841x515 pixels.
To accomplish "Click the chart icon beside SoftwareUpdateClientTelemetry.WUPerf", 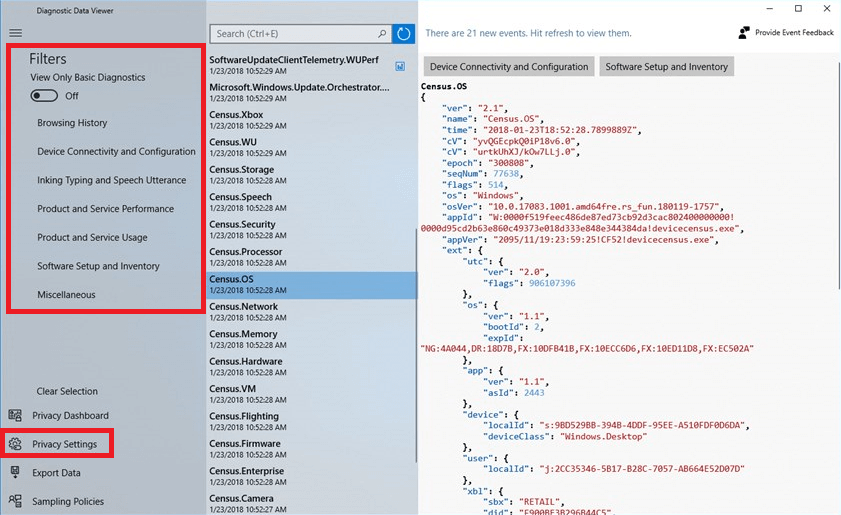I will tap(400, 67).
